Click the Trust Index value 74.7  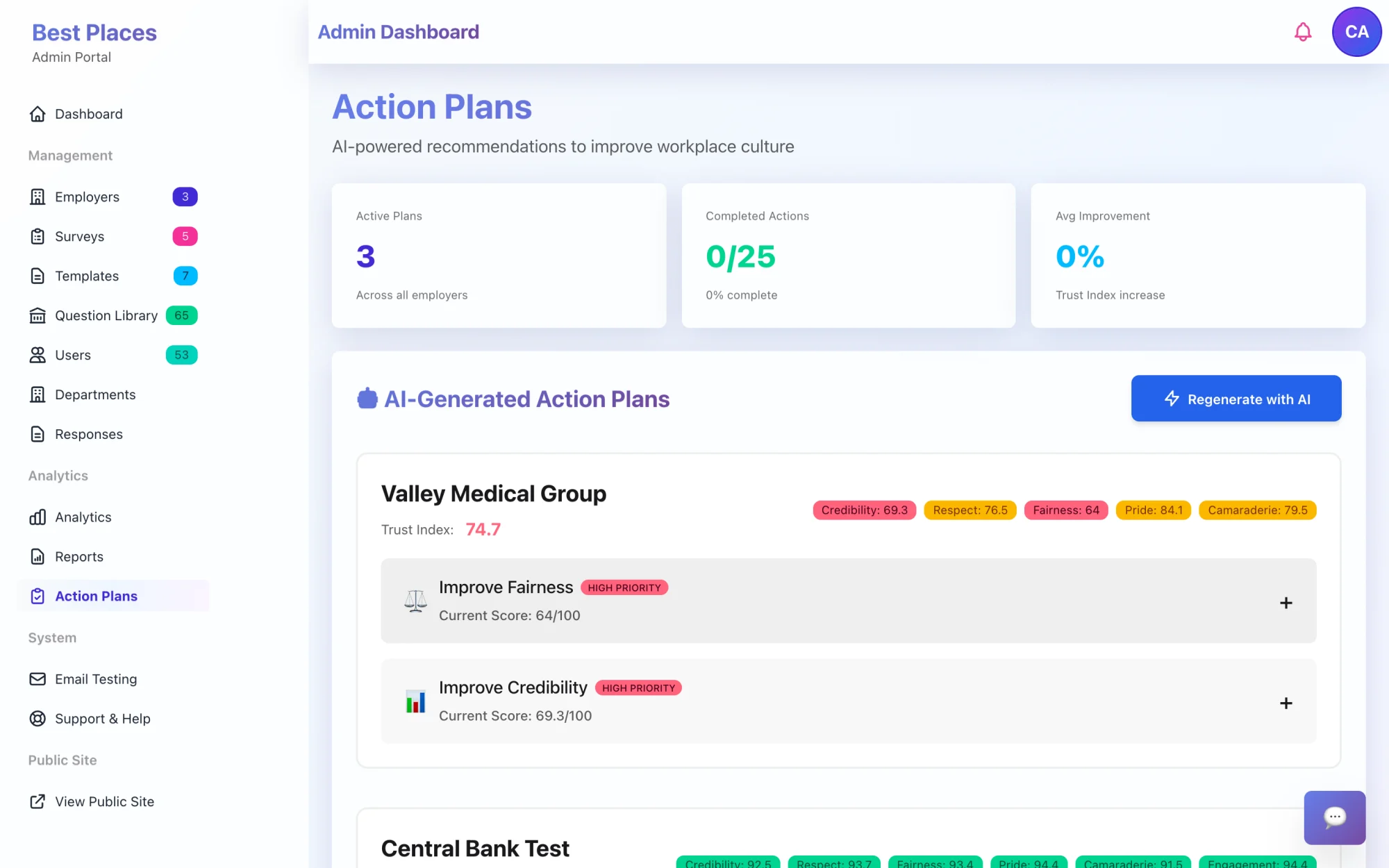coord(483,530)
